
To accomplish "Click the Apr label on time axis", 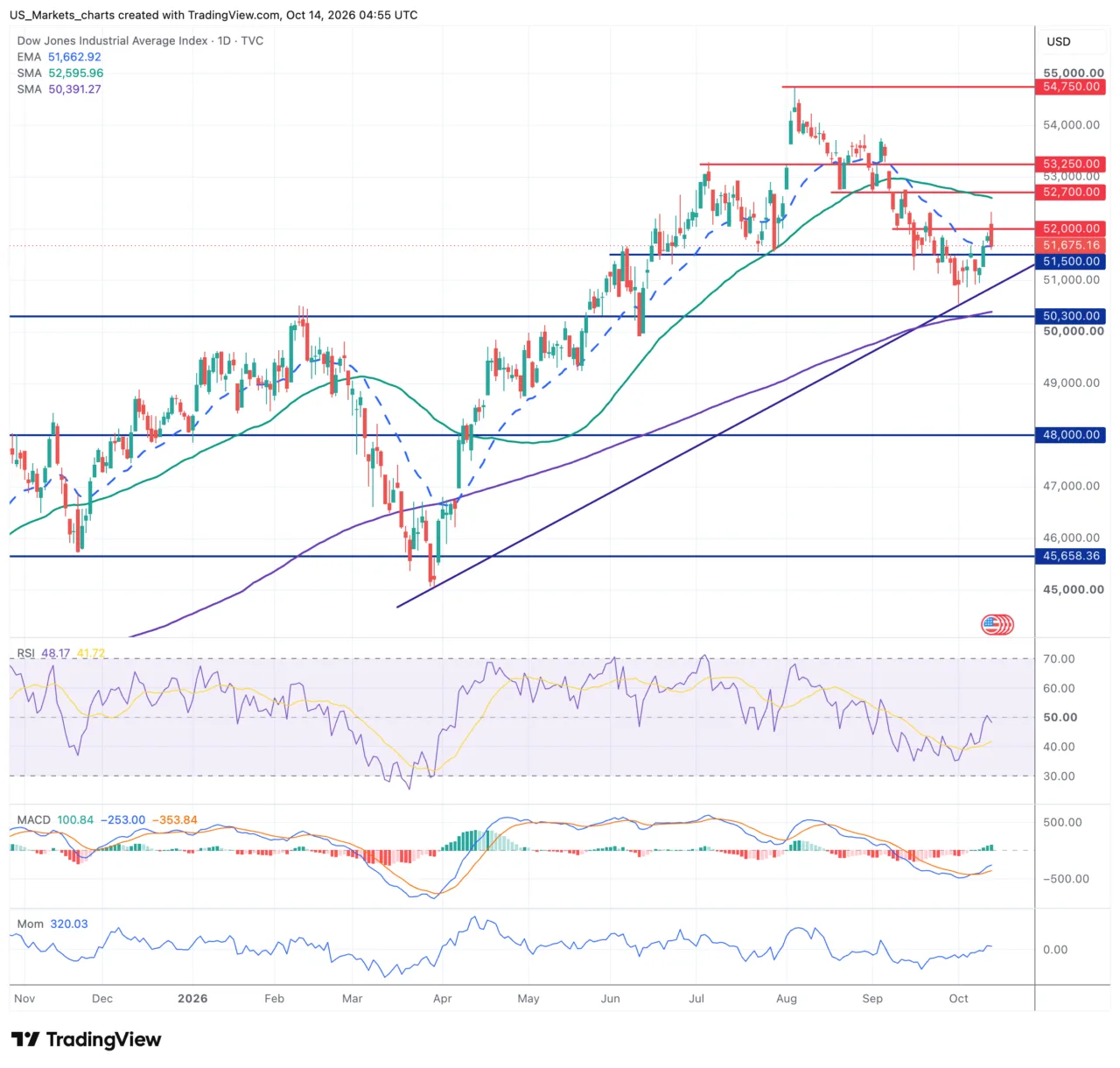I will [x=443, y=998].
